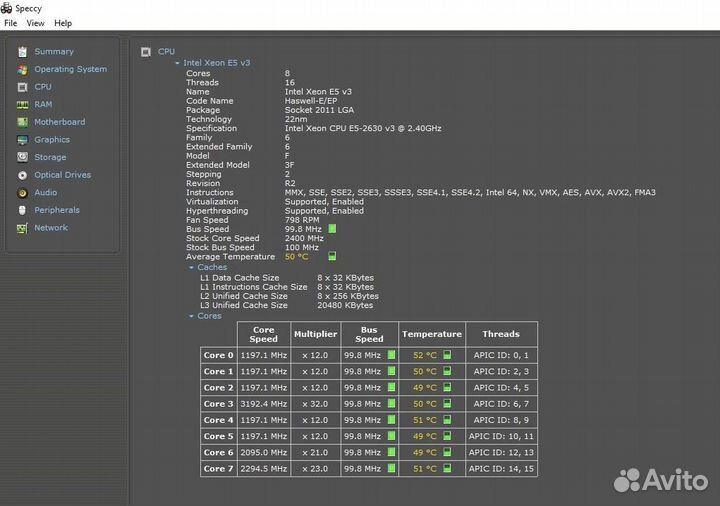This screenshot has width=720, height=506.
Task: Click the Average Temperature graph indicator
Action: [x=332, y=257]
